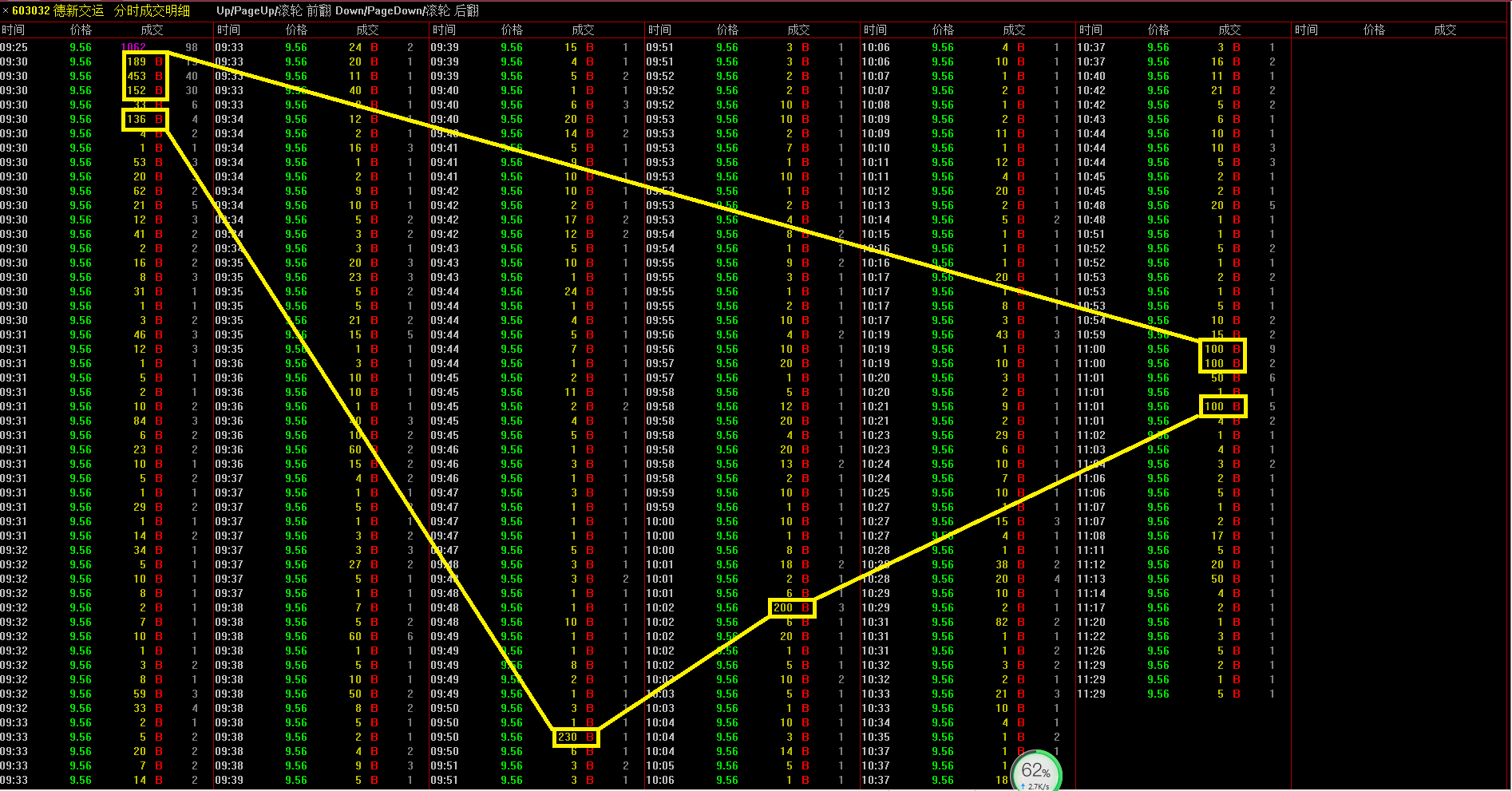This screenshot has height=791, width=1512.
Task: Click the 11:14 time cell
Action: click(1091, 593)
